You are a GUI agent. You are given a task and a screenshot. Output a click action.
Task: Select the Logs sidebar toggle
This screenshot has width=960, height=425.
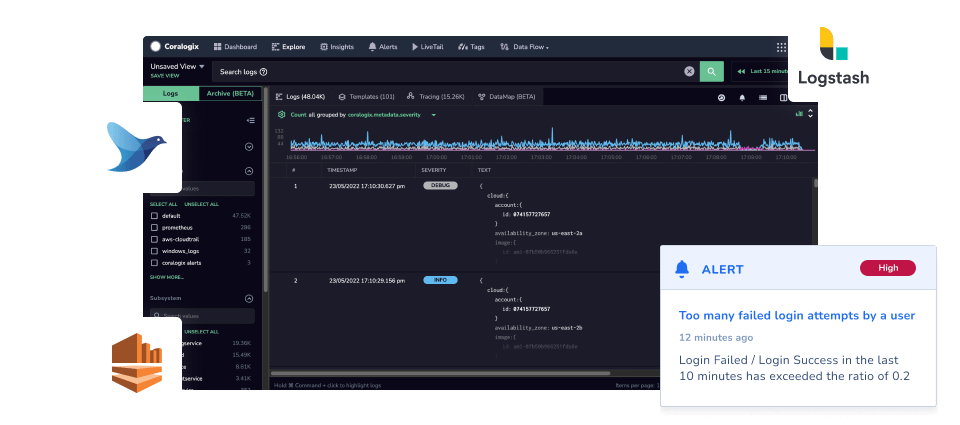point(171,94)
